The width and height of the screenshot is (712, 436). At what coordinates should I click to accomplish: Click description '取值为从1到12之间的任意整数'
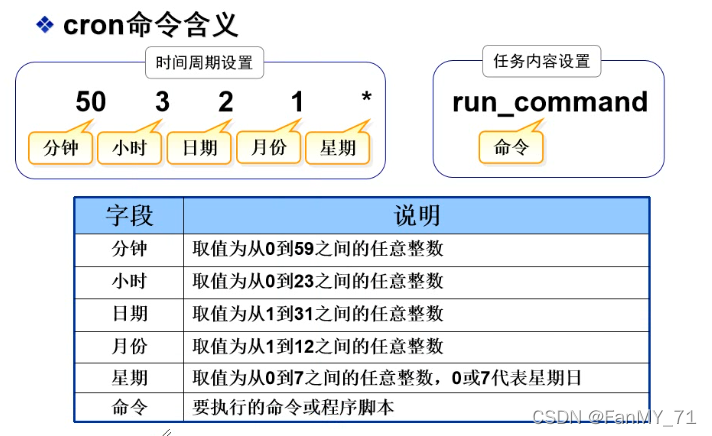317,347
